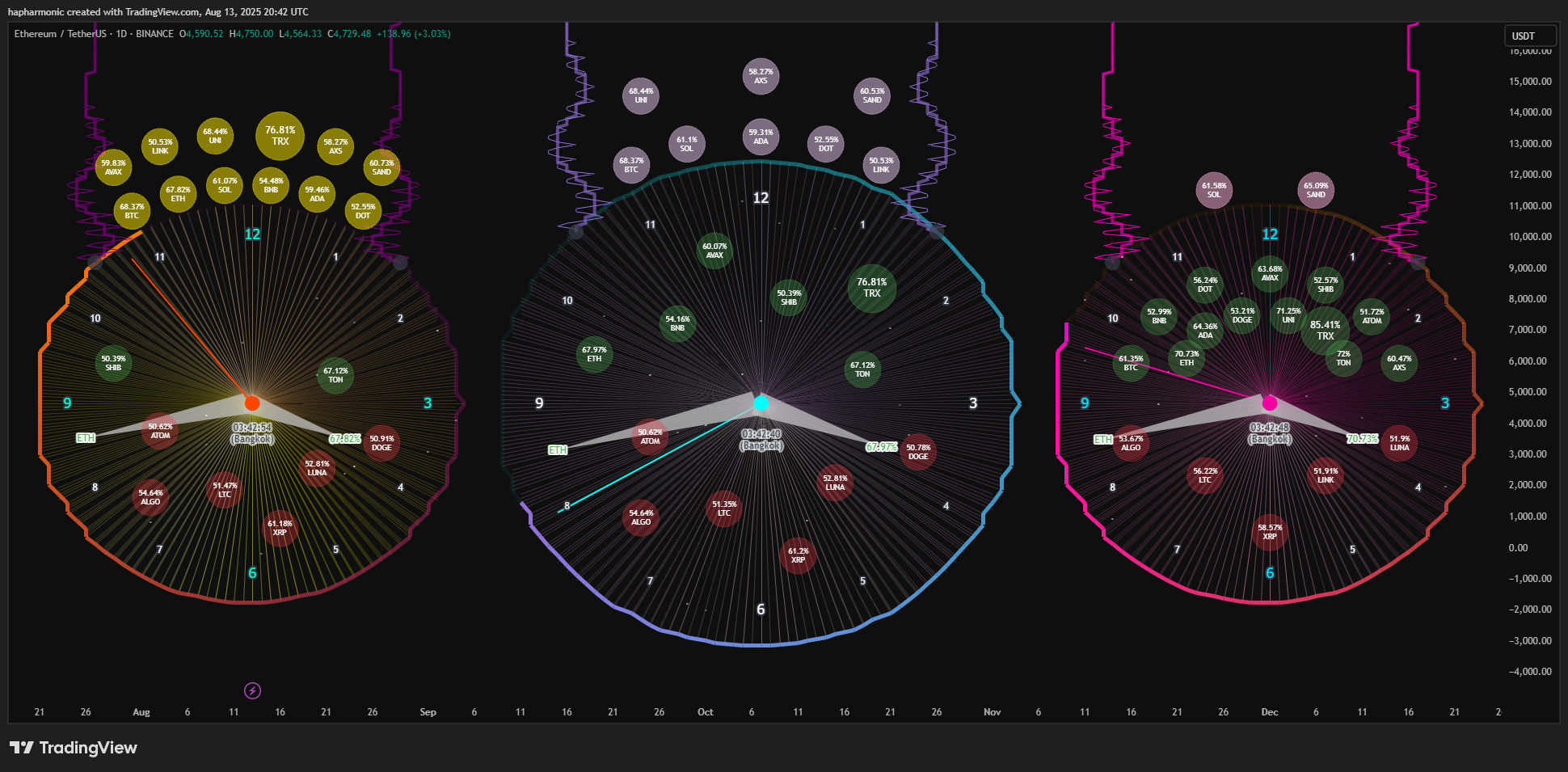Click the 85.41% TRX green bubble
Screen dimensions: 1568x772
coord(1325,331)
